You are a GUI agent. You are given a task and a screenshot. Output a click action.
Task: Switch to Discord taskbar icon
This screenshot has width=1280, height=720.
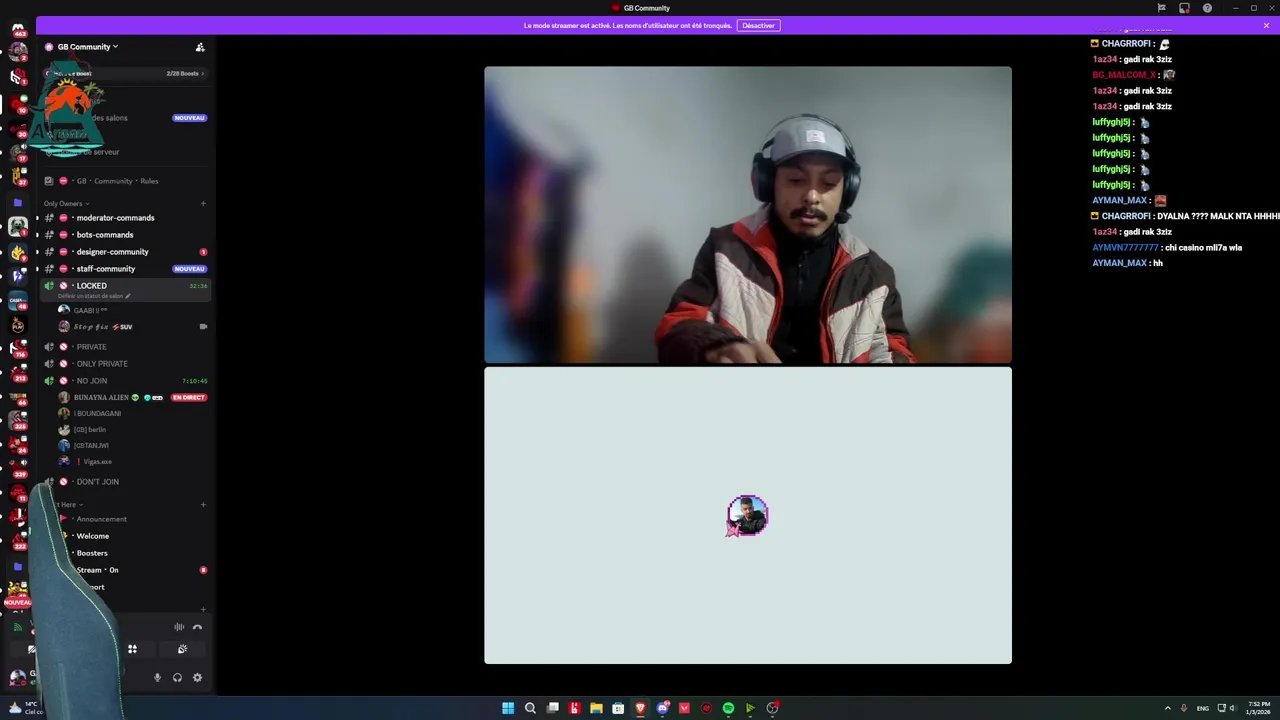[662, 708]
